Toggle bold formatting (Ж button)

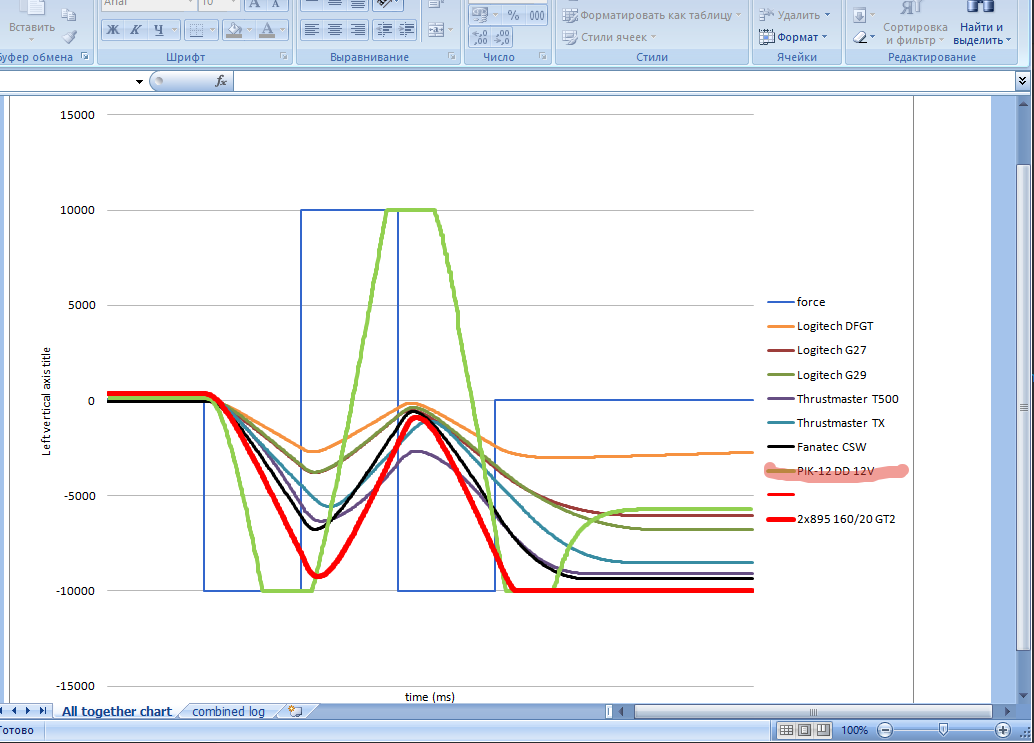point(113,30)
